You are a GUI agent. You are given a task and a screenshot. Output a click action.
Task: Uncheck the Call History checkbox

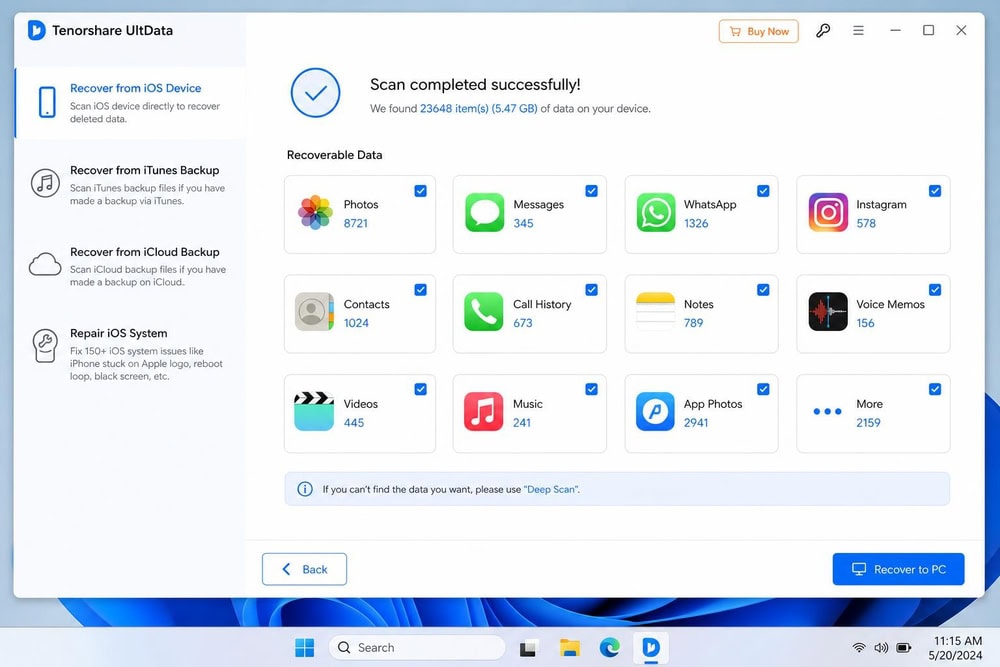coord(591,290)
